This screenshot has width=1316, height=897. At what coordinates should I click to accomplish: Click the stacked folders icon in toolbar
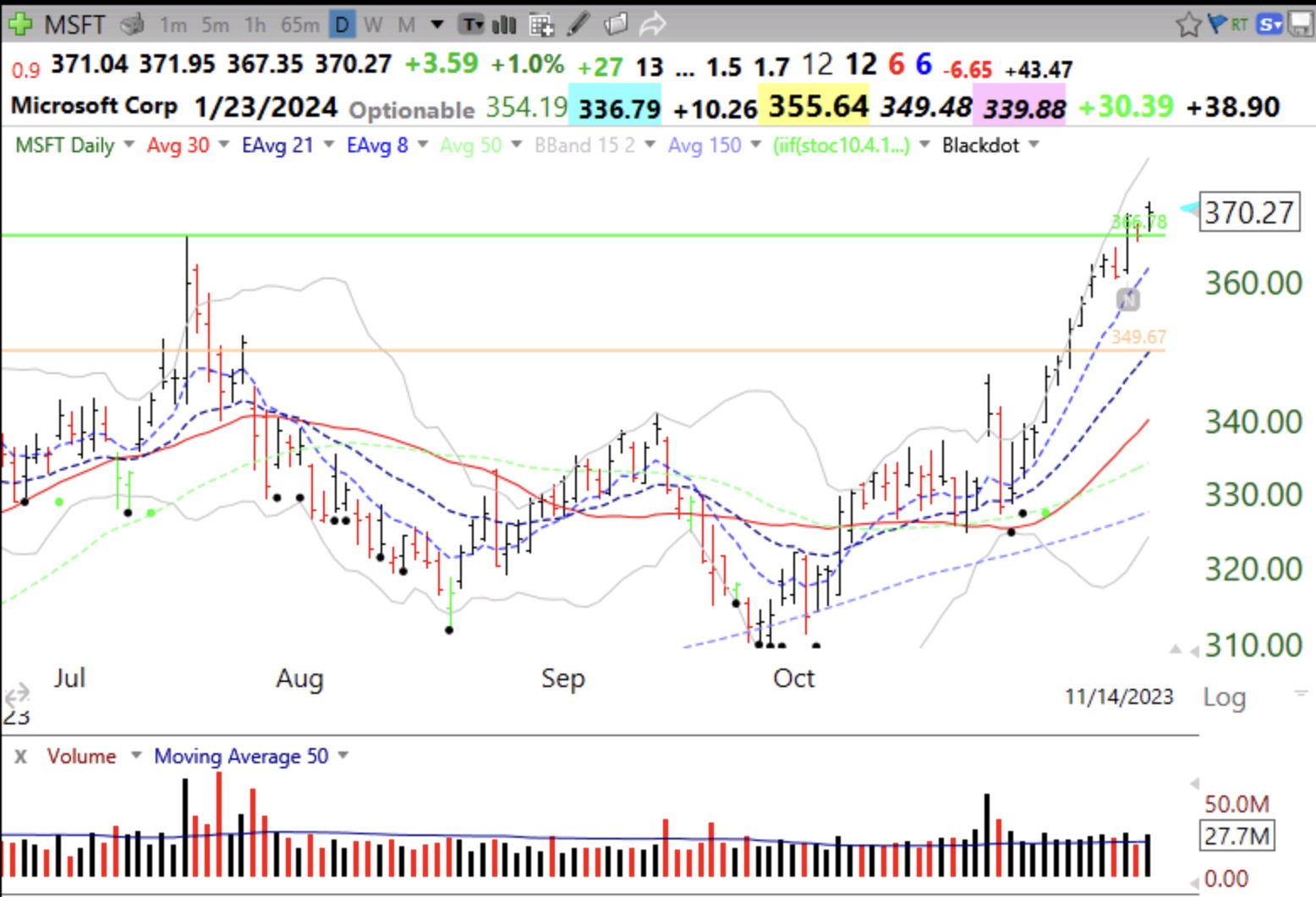click(616, 25)
